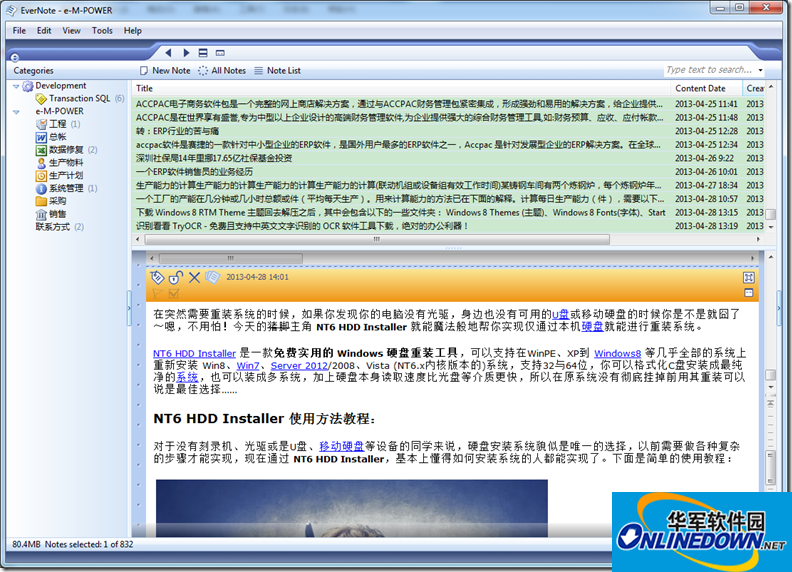Click the forward navigation arrow
The image size is (792, 572).
point(186,53)
